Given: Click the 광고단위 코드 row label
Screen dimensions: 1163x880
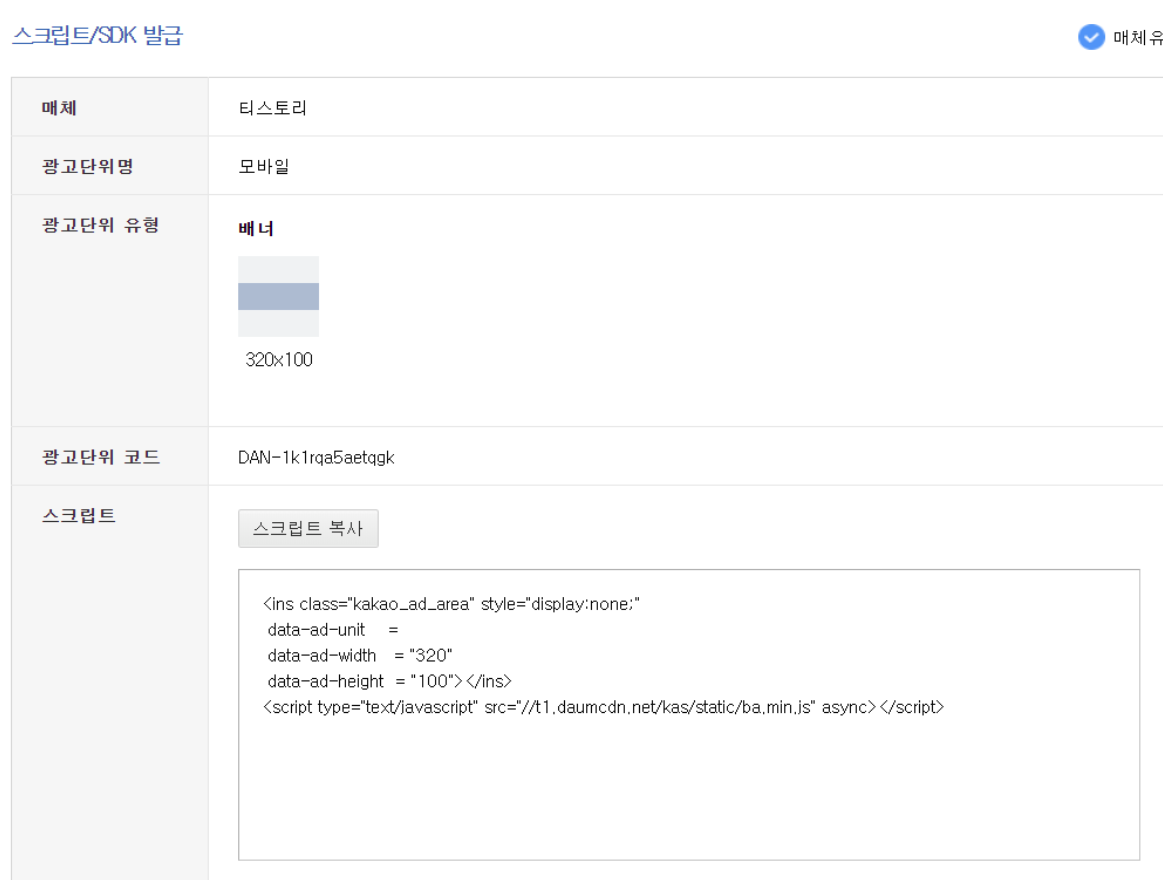Looking at the screenshot, I should pyautogui.click(x=101, y=457).
